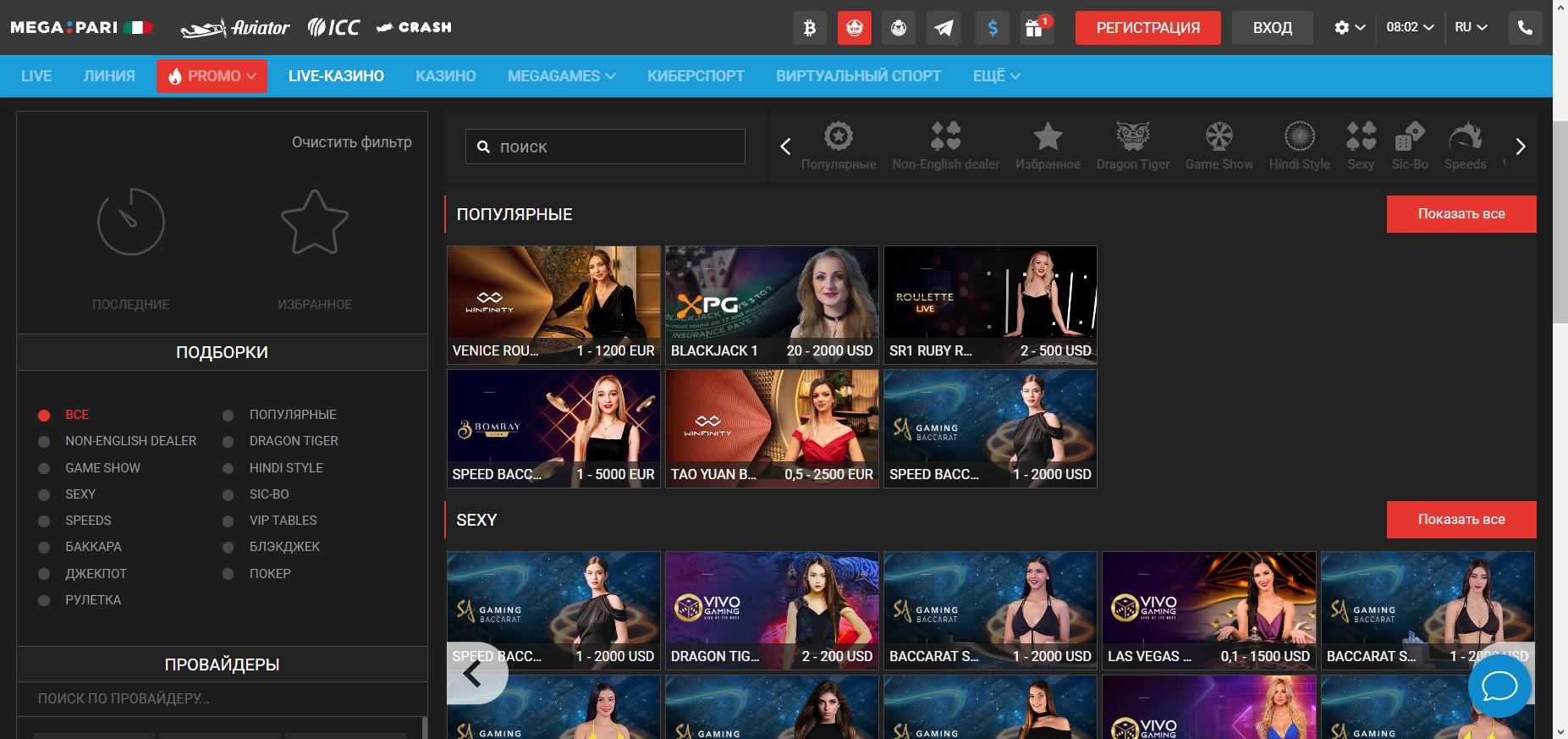Select the Dragon Tiger category icon
The width and height of the screenshot is (1568, 739).
coord(1133,146)
